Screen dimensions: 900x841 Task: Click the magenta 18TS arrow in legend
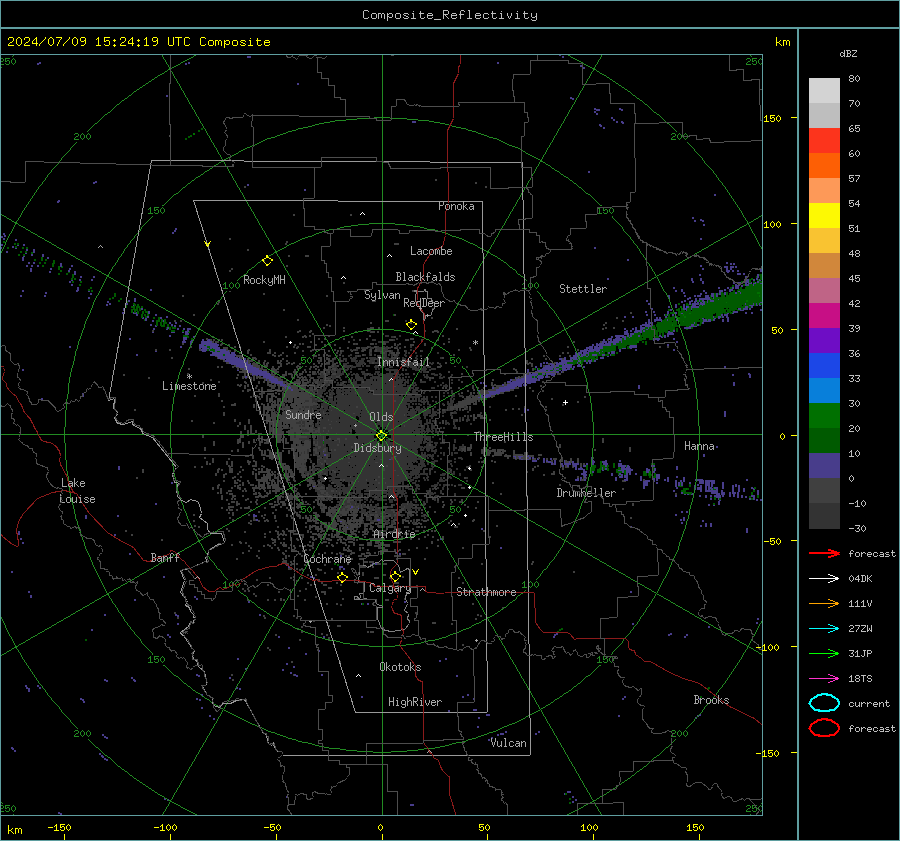pos(824,679)
